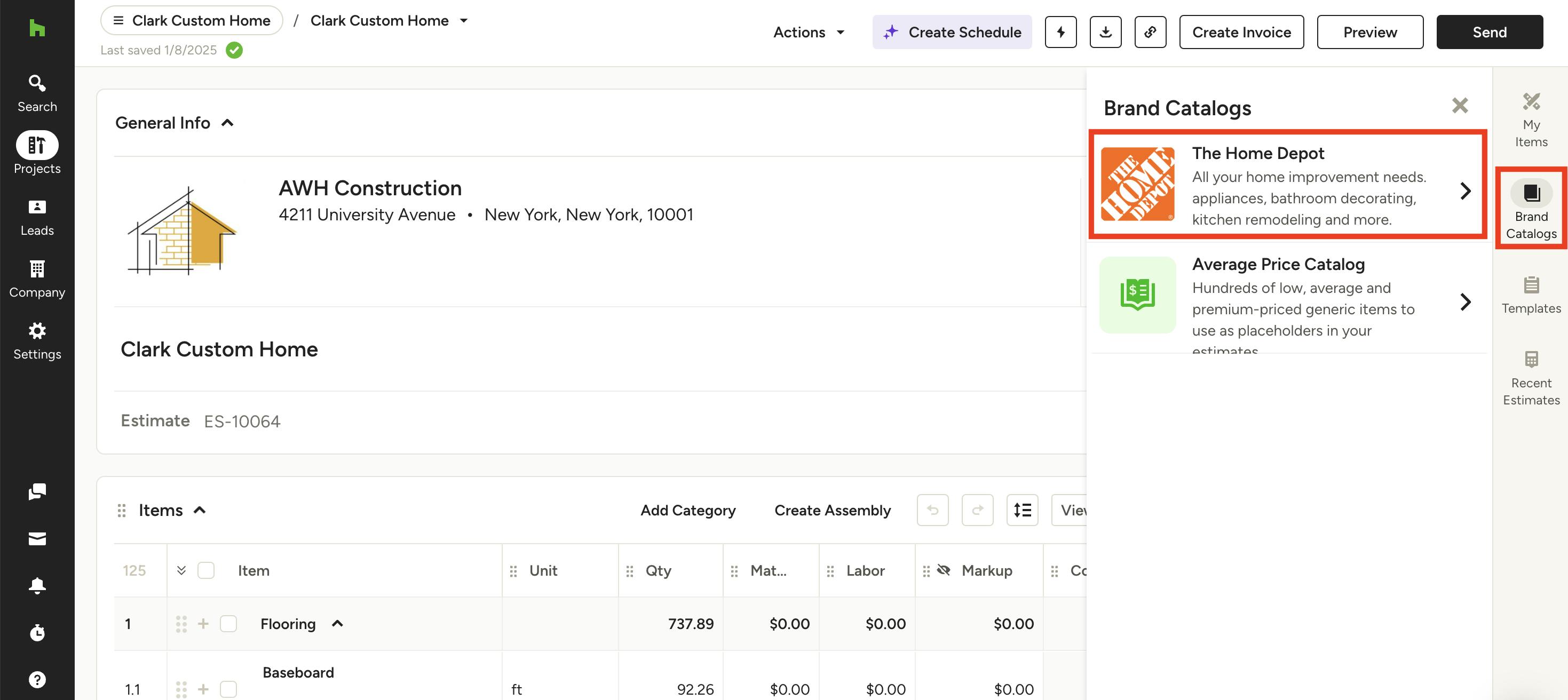Check the Baseboard item checkbox
Screen dimensions: 1568x700
[228, 689]
